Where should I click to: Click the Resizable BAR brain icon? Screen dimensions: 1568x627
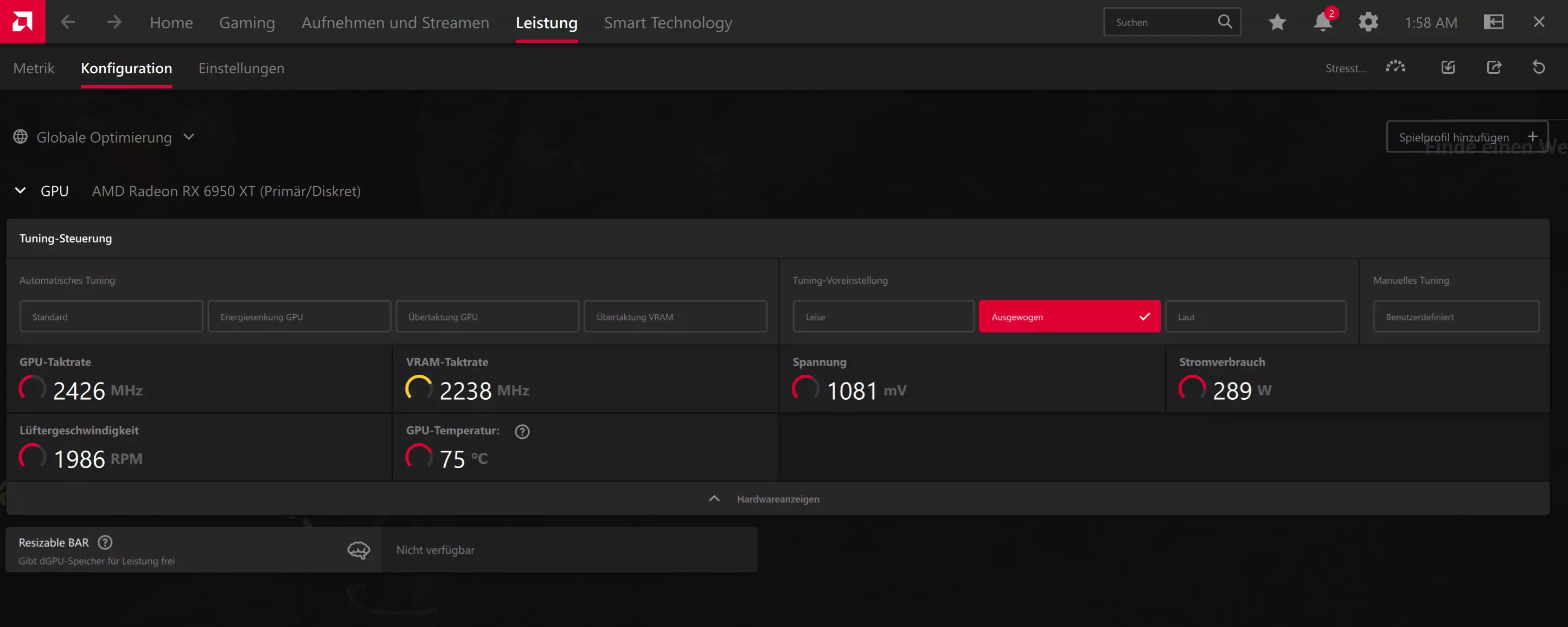click(x=359, y=549)
